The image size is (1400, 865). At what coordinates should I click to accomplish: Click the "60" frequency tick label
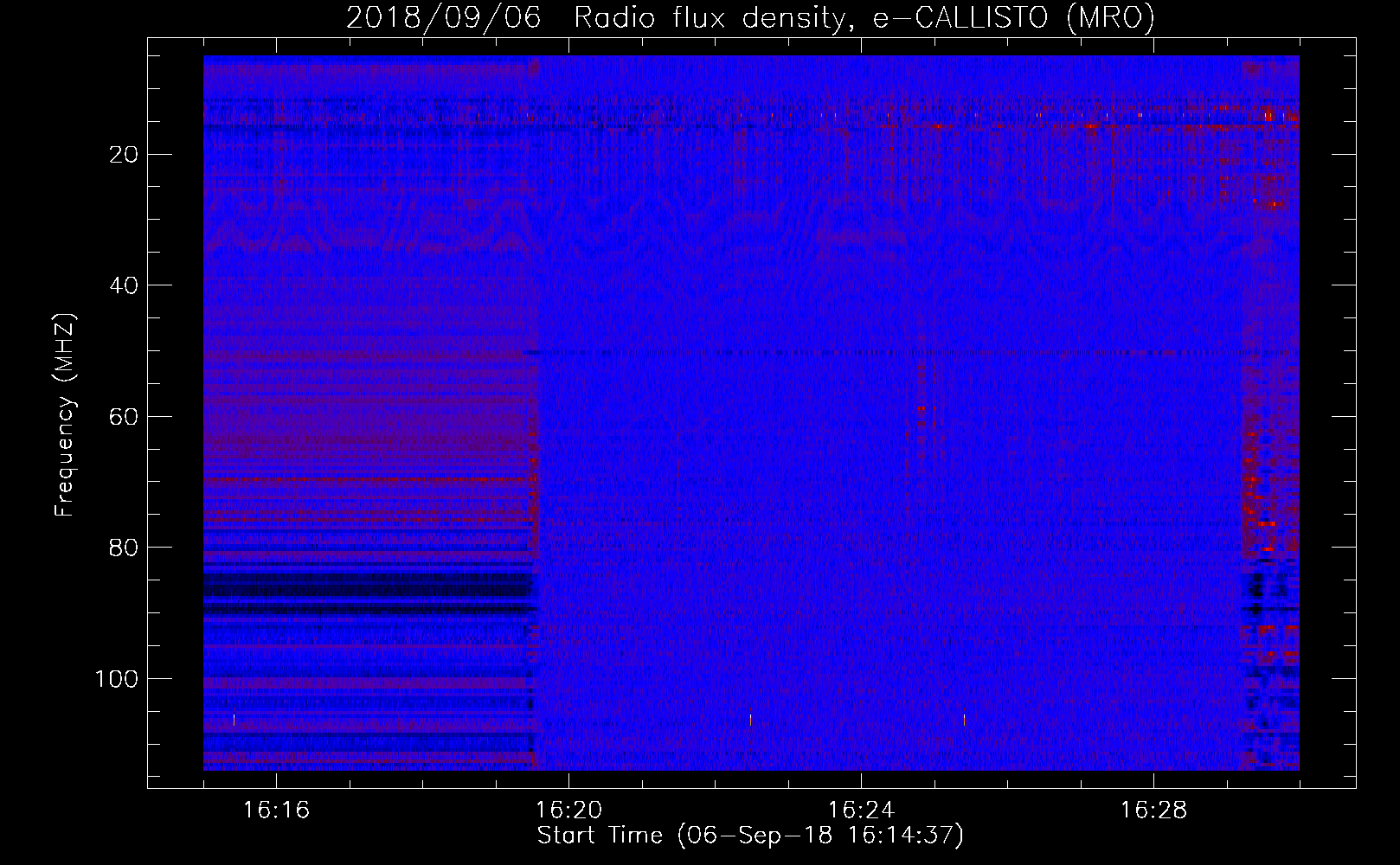click(x=124, y=417)
